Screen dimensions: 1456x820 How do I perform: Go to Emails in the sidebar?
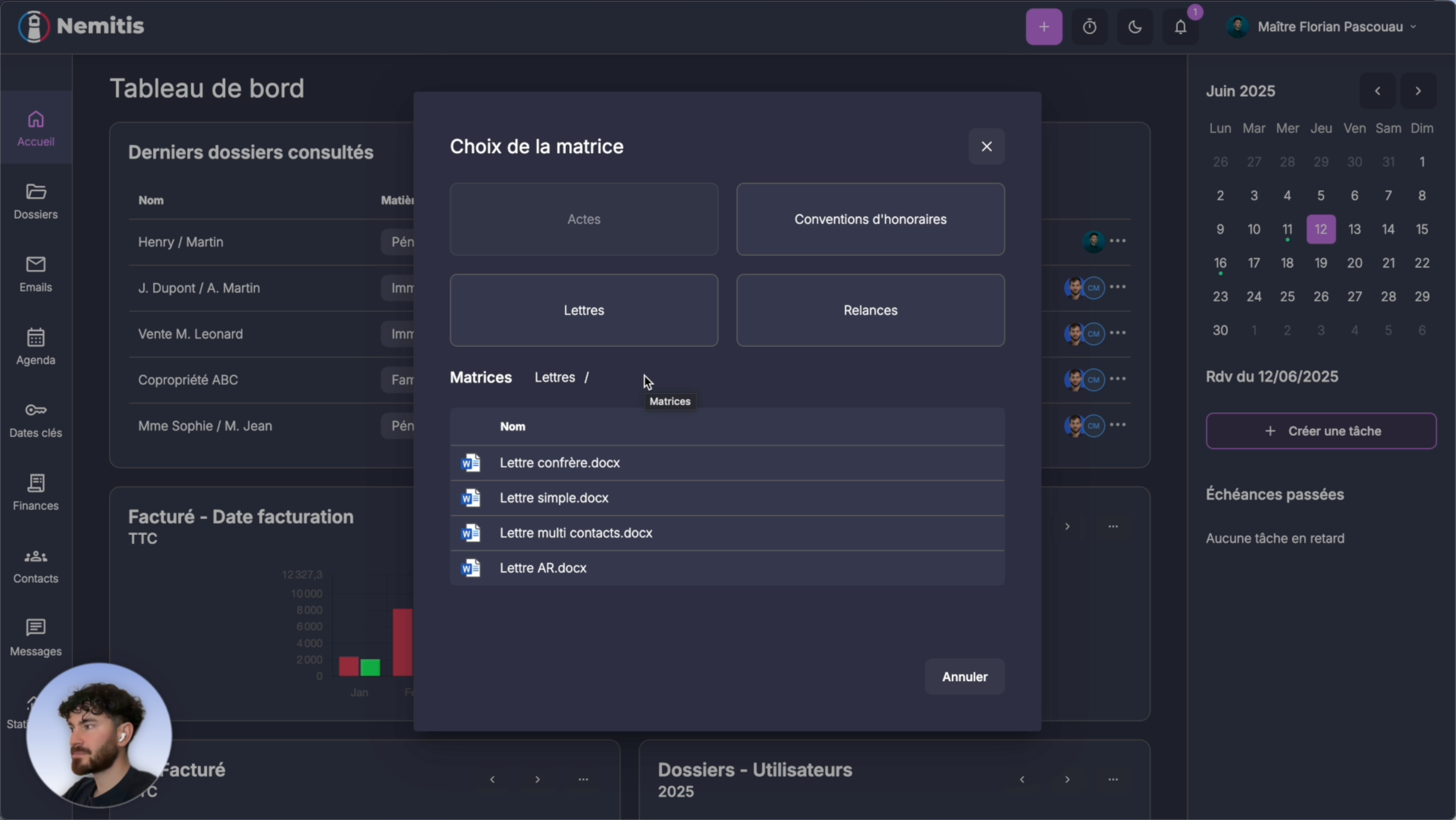pyautogui.click(x=36, y=274)
